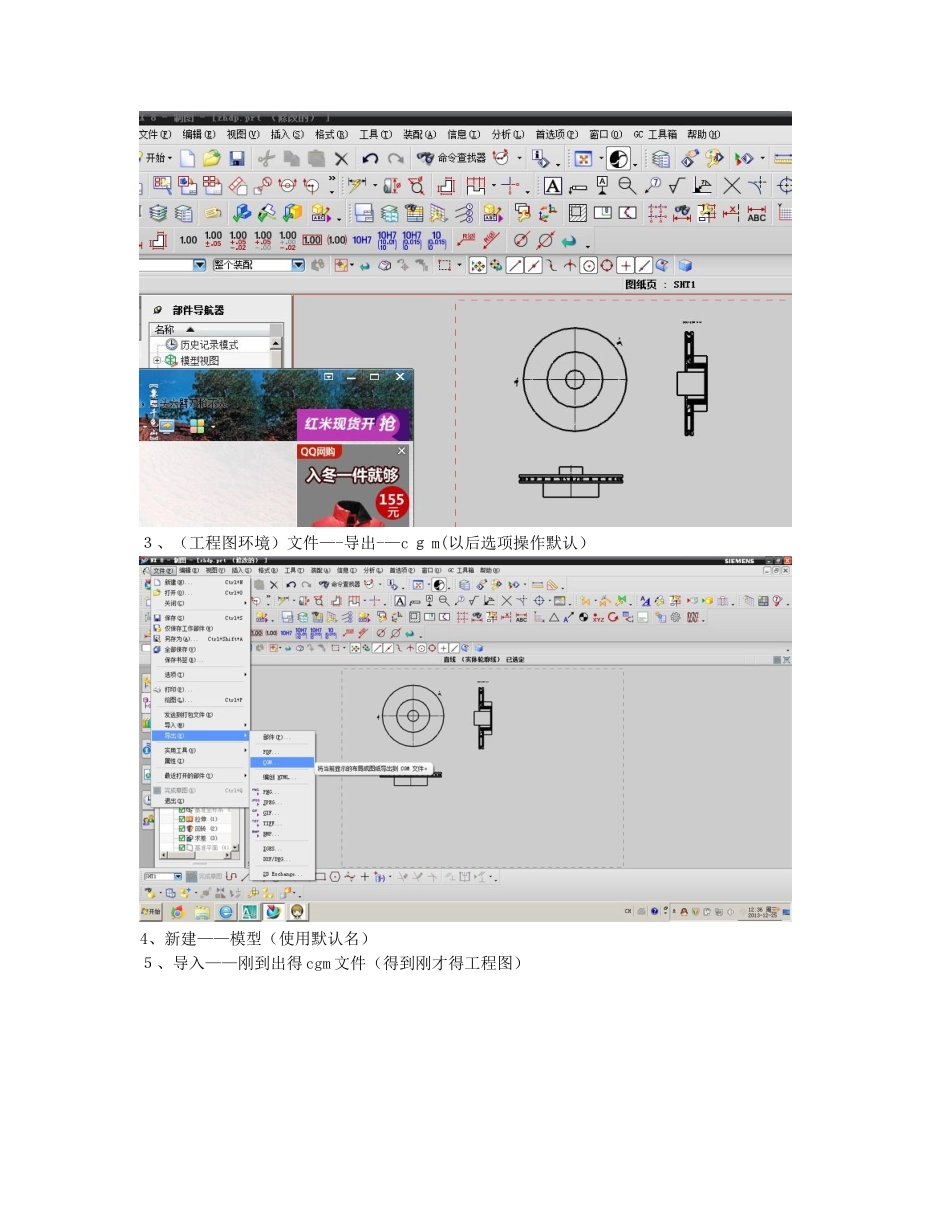Image resolution: width=950 pixels, height=1230 pixels.
Task: Click the diameter symbol icon, upper screenshot
Action: point(520,240)
